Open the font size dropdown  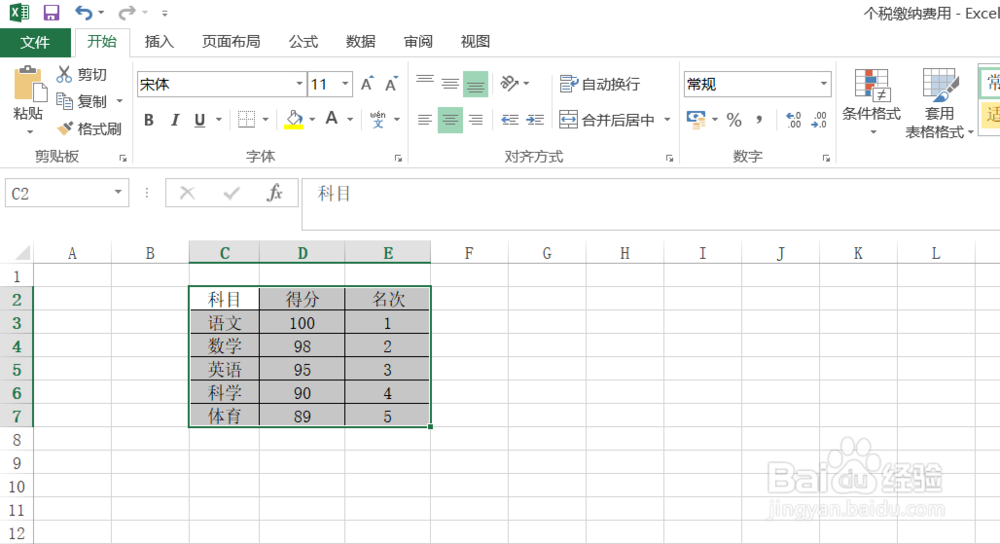point(345,84)
